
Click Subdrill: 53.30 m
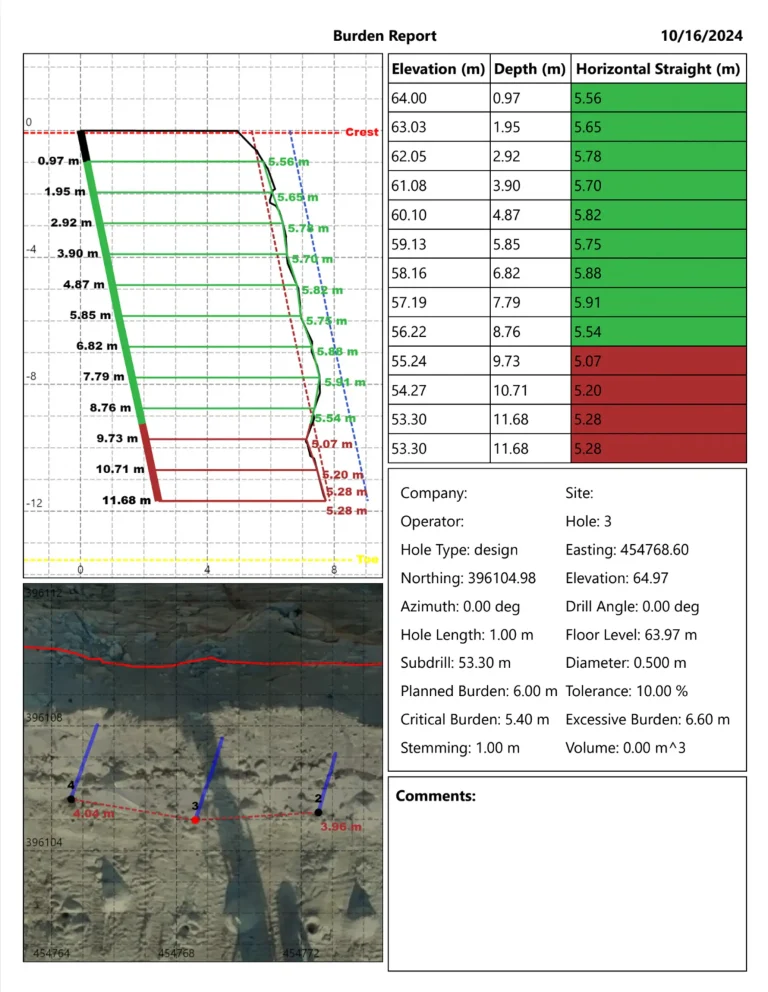(455, 663)
